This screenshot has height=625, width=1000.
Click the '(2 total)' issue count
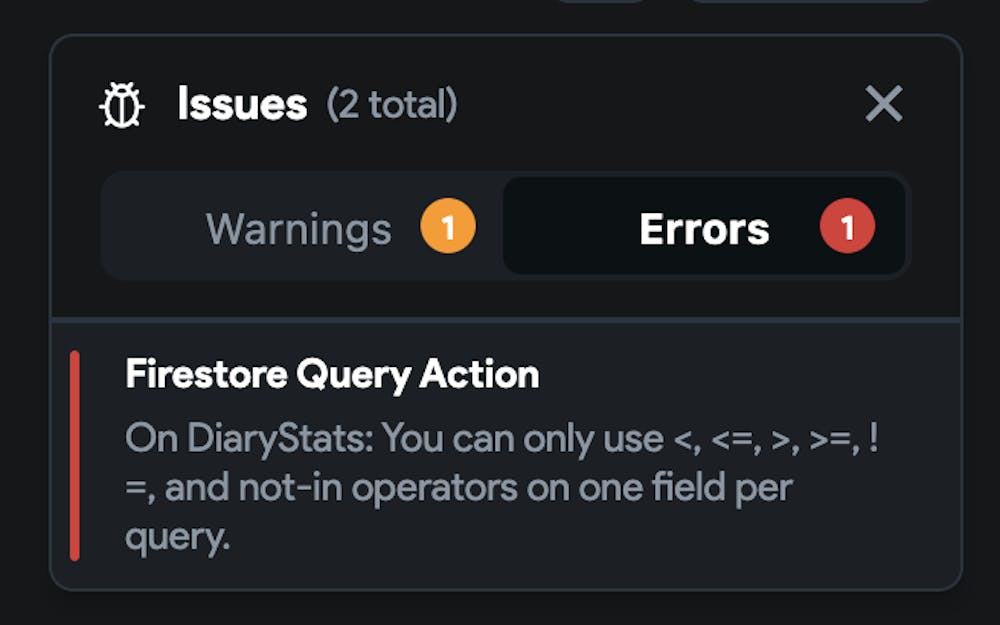coord(392,104)
